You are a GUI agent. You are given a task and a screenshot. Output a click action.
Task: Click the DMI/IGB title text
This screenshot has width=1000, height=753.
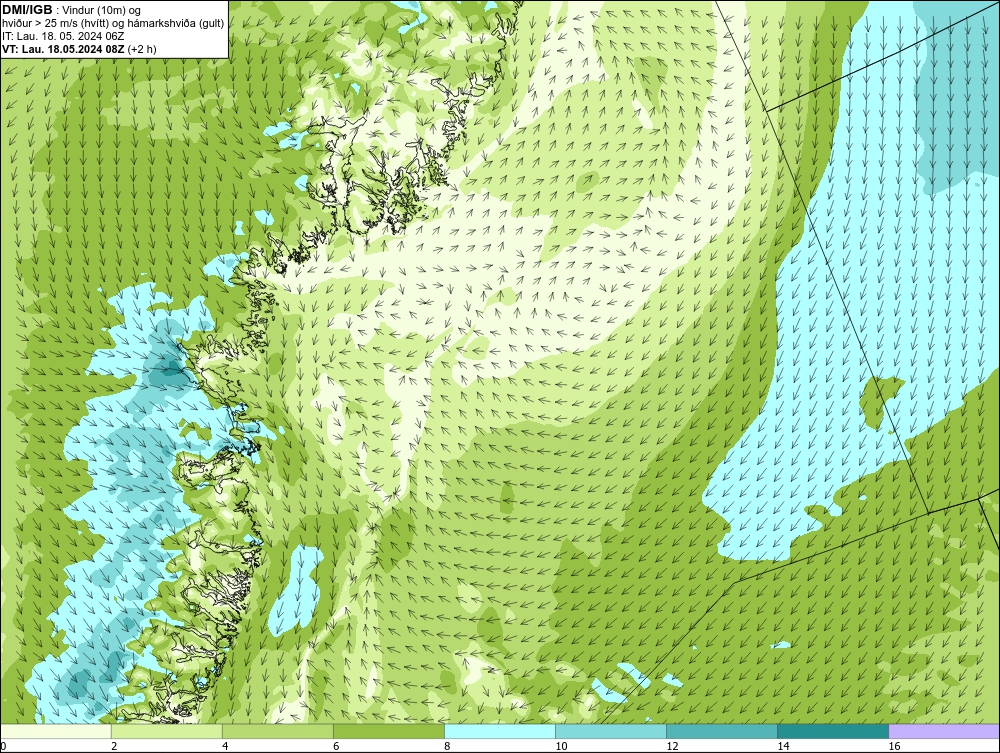pos(28,10)
